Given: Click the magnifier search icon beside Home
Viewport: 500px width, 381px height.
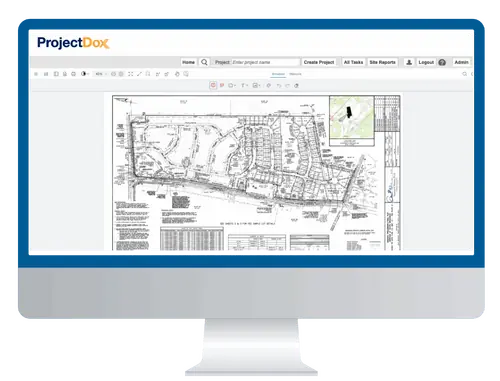Looking at the screenshot, I should pyautogui.click(x=204, y=62).
